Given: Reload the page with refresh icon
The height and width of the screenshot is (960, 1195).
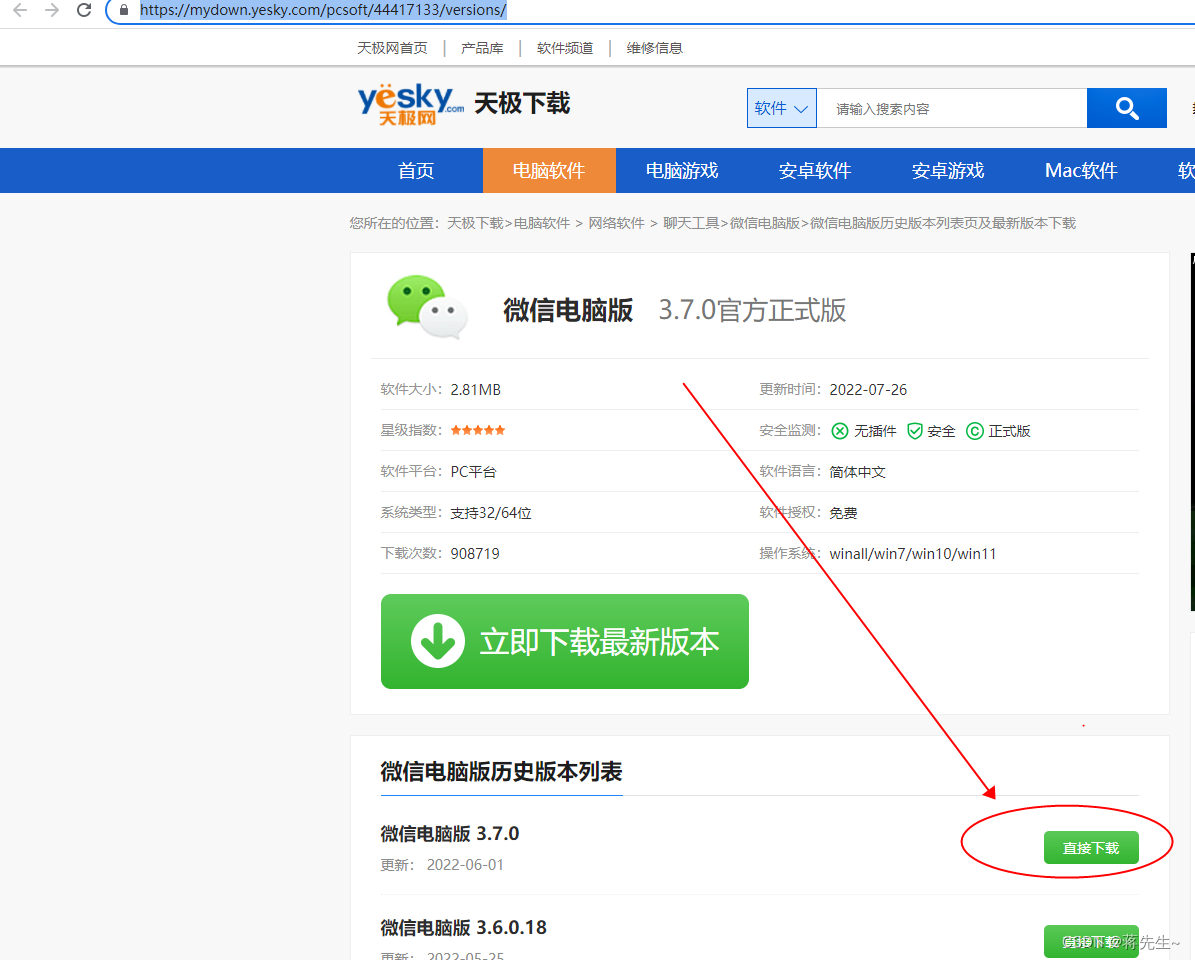Looking at the screenshot, I should pyautogui.click(x=84, y=10).
